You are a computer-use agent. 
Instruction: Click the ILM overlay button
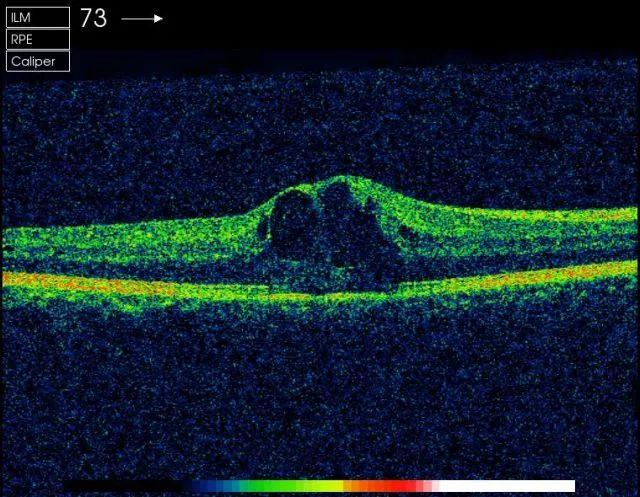[38, 18]
